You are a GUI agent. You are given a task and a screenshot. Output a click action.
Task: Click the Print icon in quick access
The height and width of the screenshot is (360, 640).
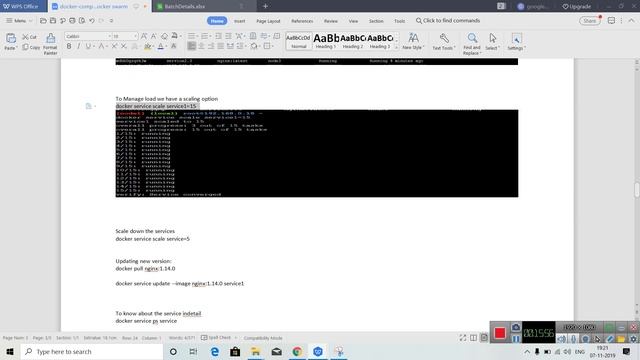[x=72, y=20]
